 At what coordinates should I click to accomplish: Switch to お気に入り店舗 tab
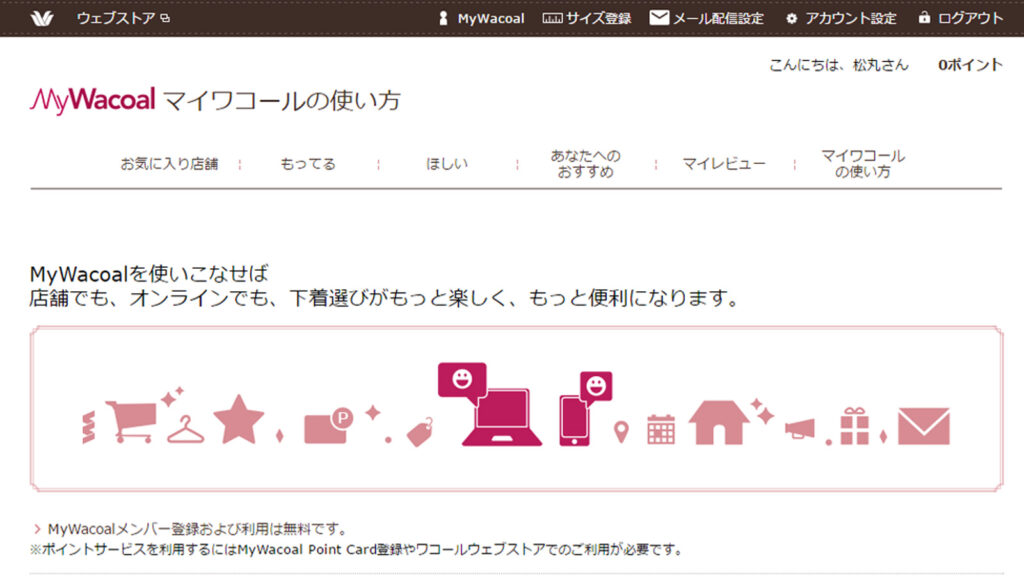click(x=169, y=164)
